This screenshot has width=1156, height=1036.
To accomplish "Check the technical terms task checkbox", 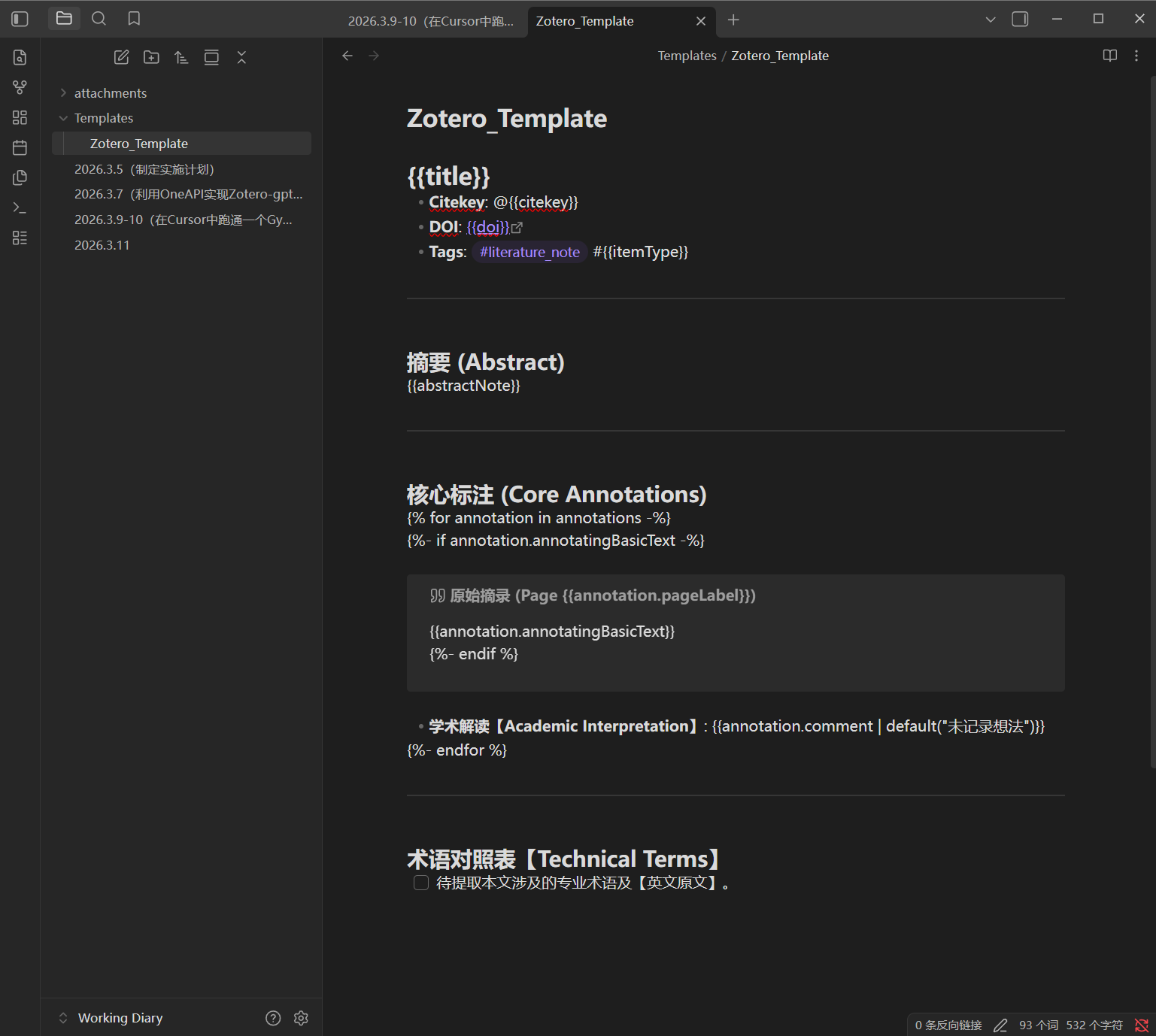I will pos(421,883).
